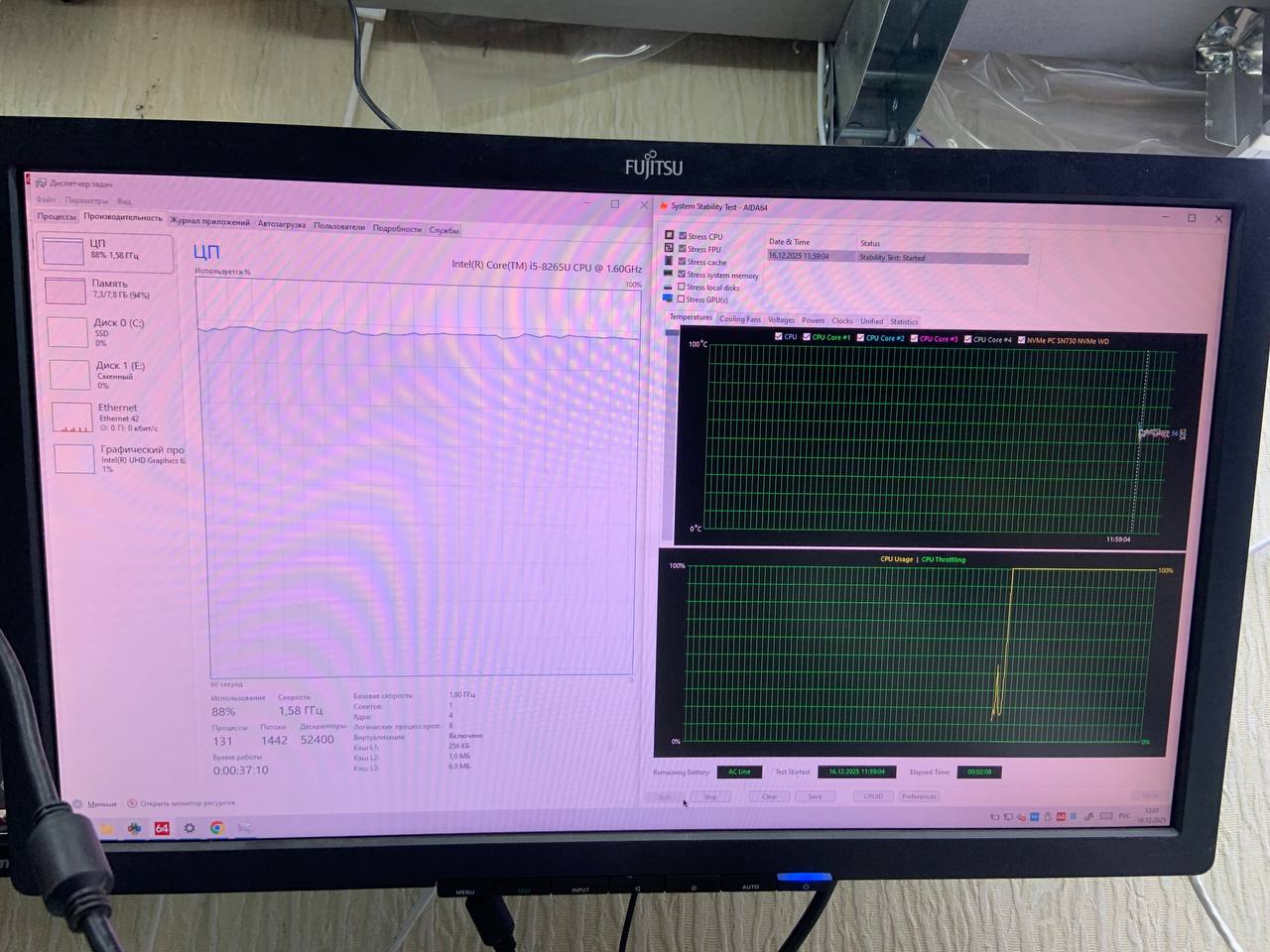Screen dimensions: 1270x952
Task: Select the Memory performance graph thumbnail
Action: [65, 291]
